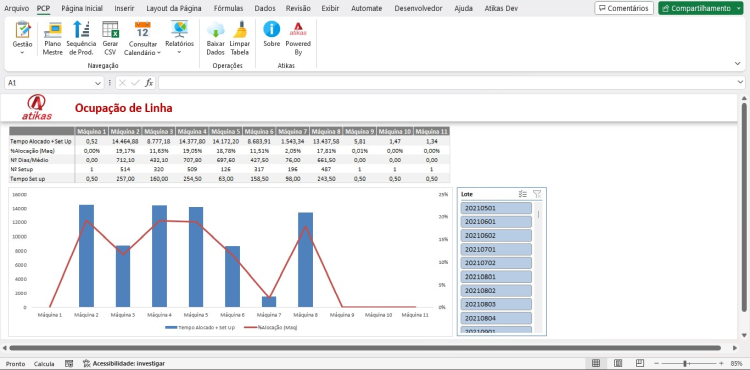Viewport: 750px width, 370px height.
Task: Open the Inserir tab
Action: [x=124, y=8]
